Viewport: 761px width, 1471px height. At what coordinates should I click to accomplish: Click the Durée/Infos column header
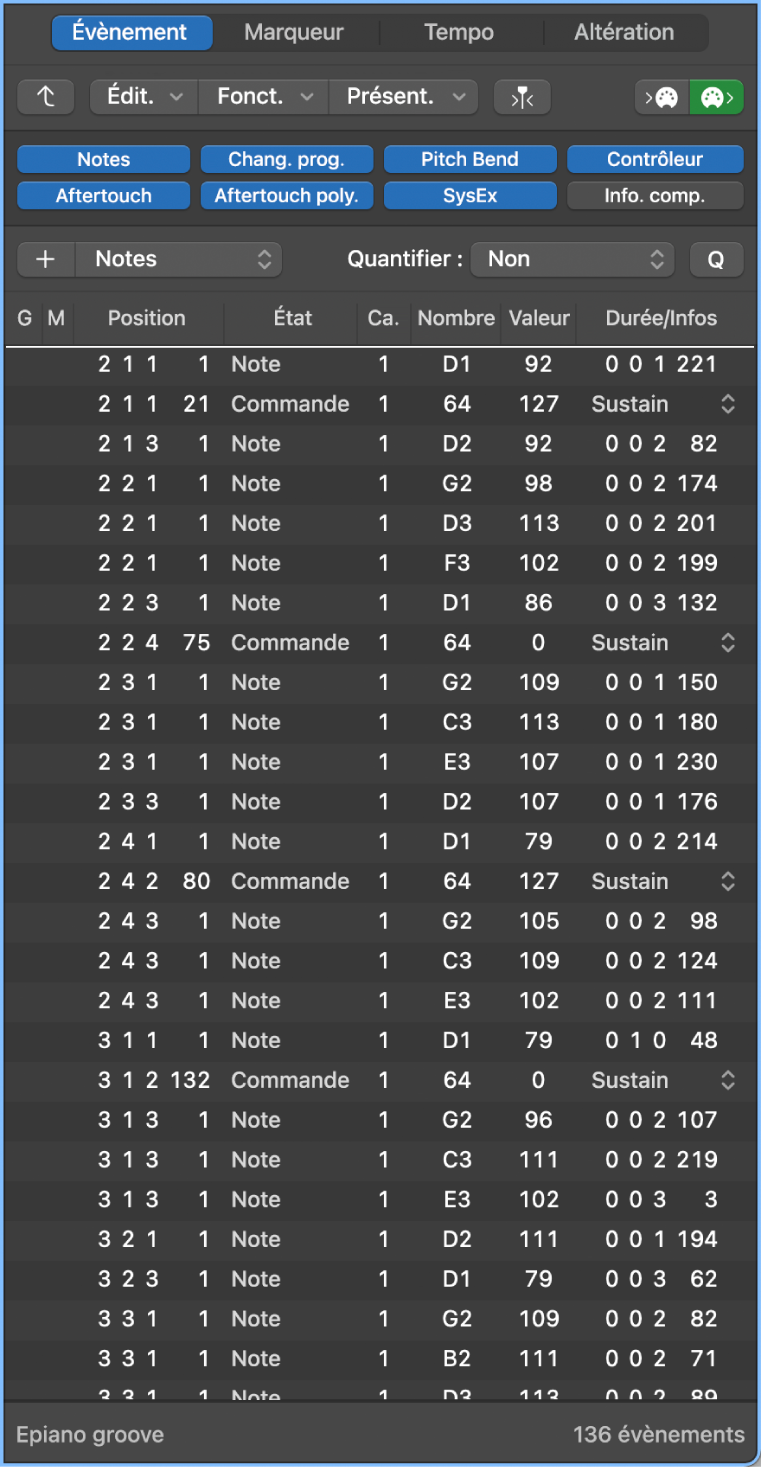pos(661,319)
